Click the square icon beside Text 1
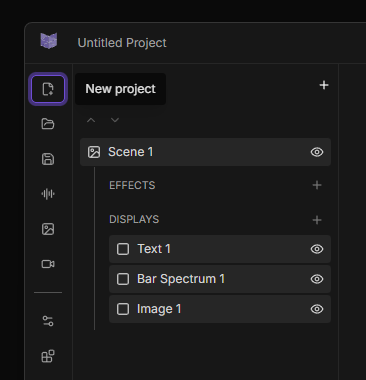This screenshot has width=366, height=380. click(123, 249)
